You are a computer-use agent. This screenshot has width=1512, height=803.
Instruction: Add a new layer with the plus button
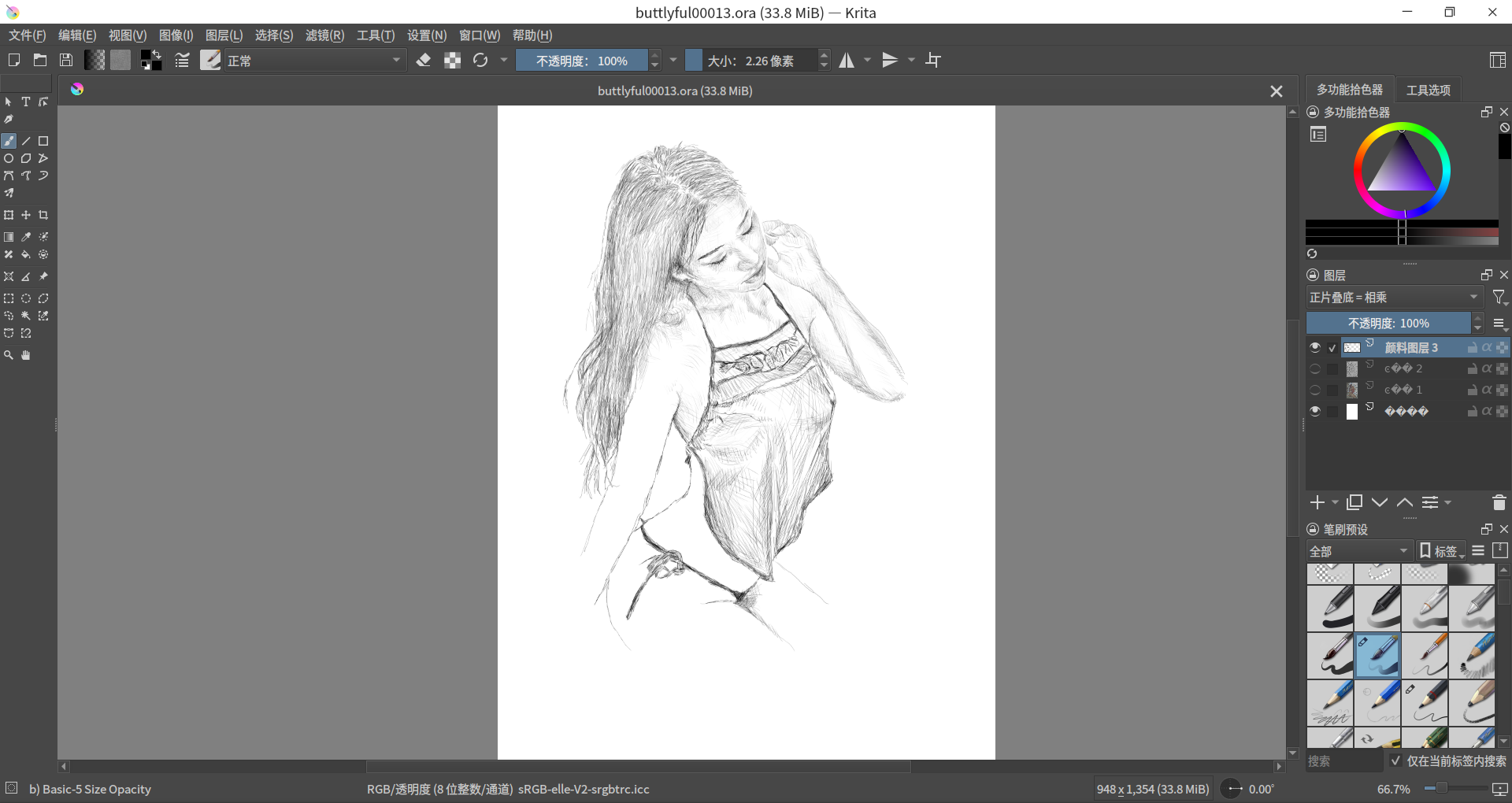(x=1317, y=502)
